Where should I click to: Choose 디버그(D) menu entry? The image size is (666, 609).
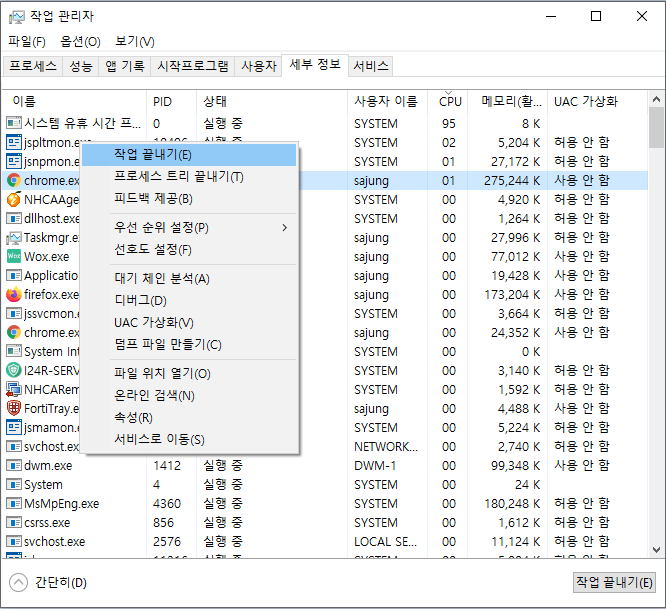[x=189, y=300]
